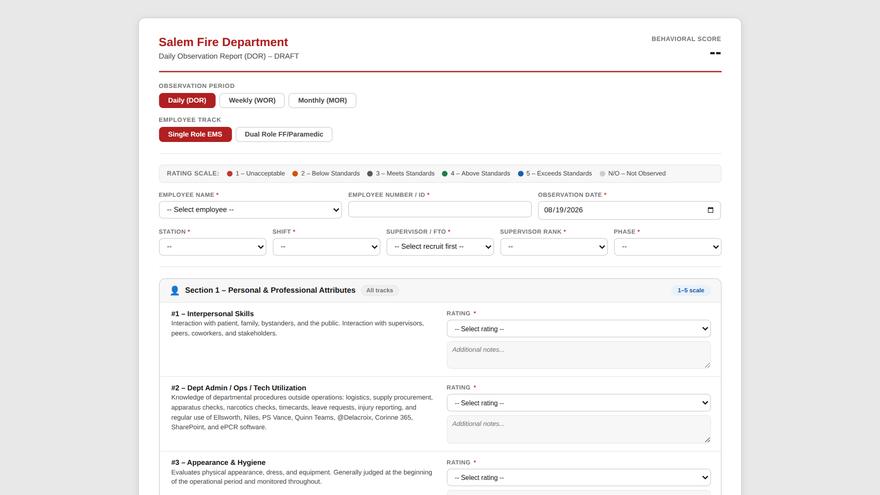
Task: Click the person icon beside Section 1
Action: [175, 291]
